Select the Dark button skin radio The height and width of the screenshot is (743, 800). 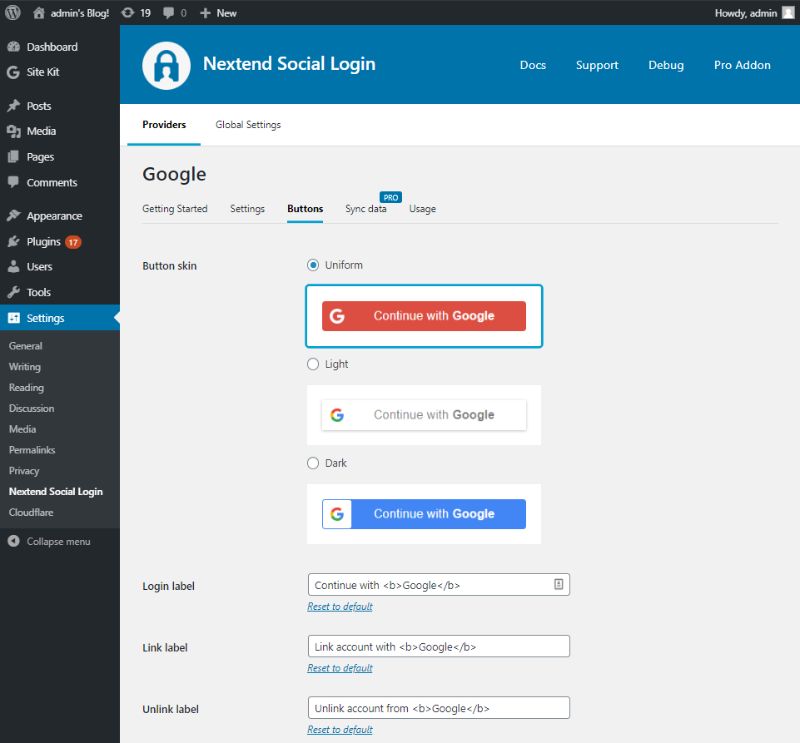tap(313, 463)
